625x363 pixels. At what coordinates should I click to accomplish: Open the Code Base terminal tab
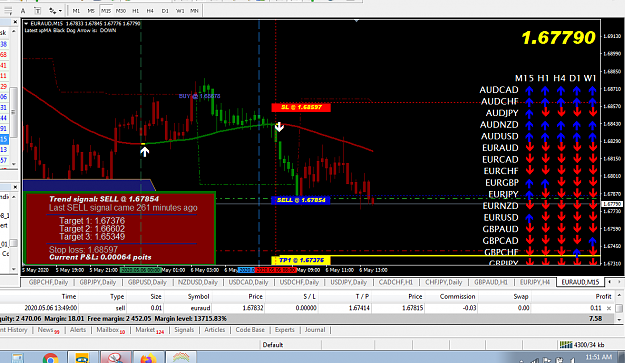[250, 330]
